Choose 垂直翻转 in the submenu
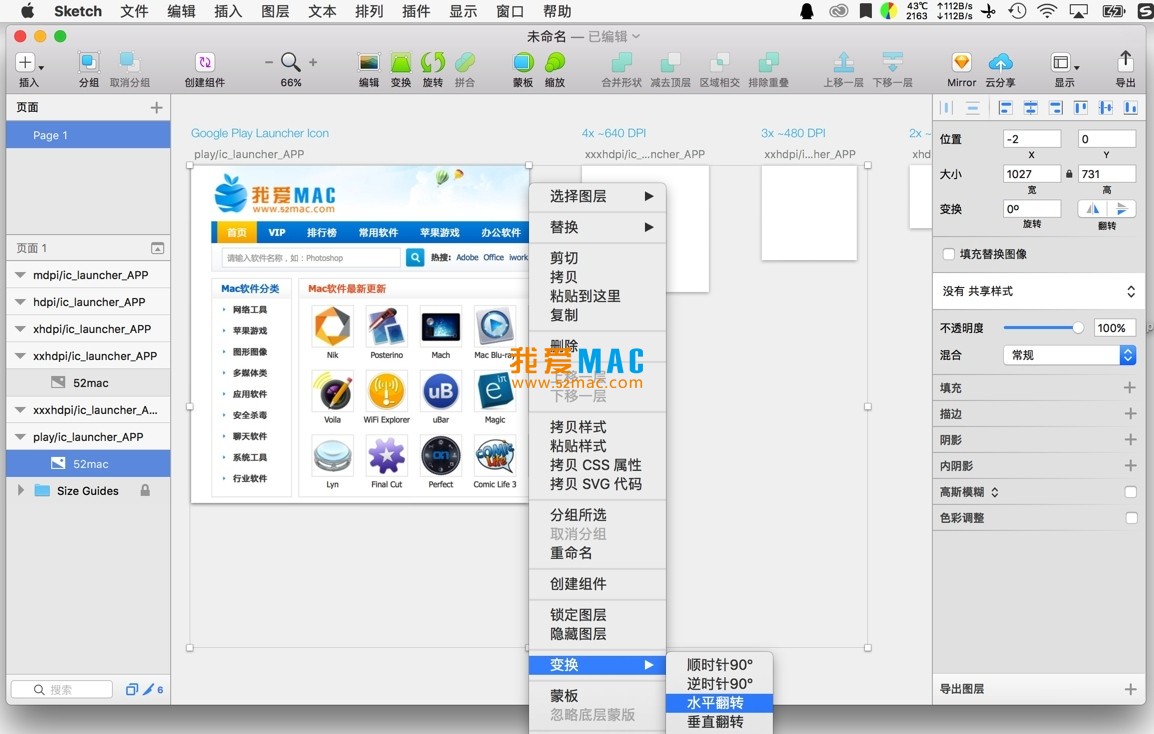Screen dimensions: 1154x734 click(719, 722)
